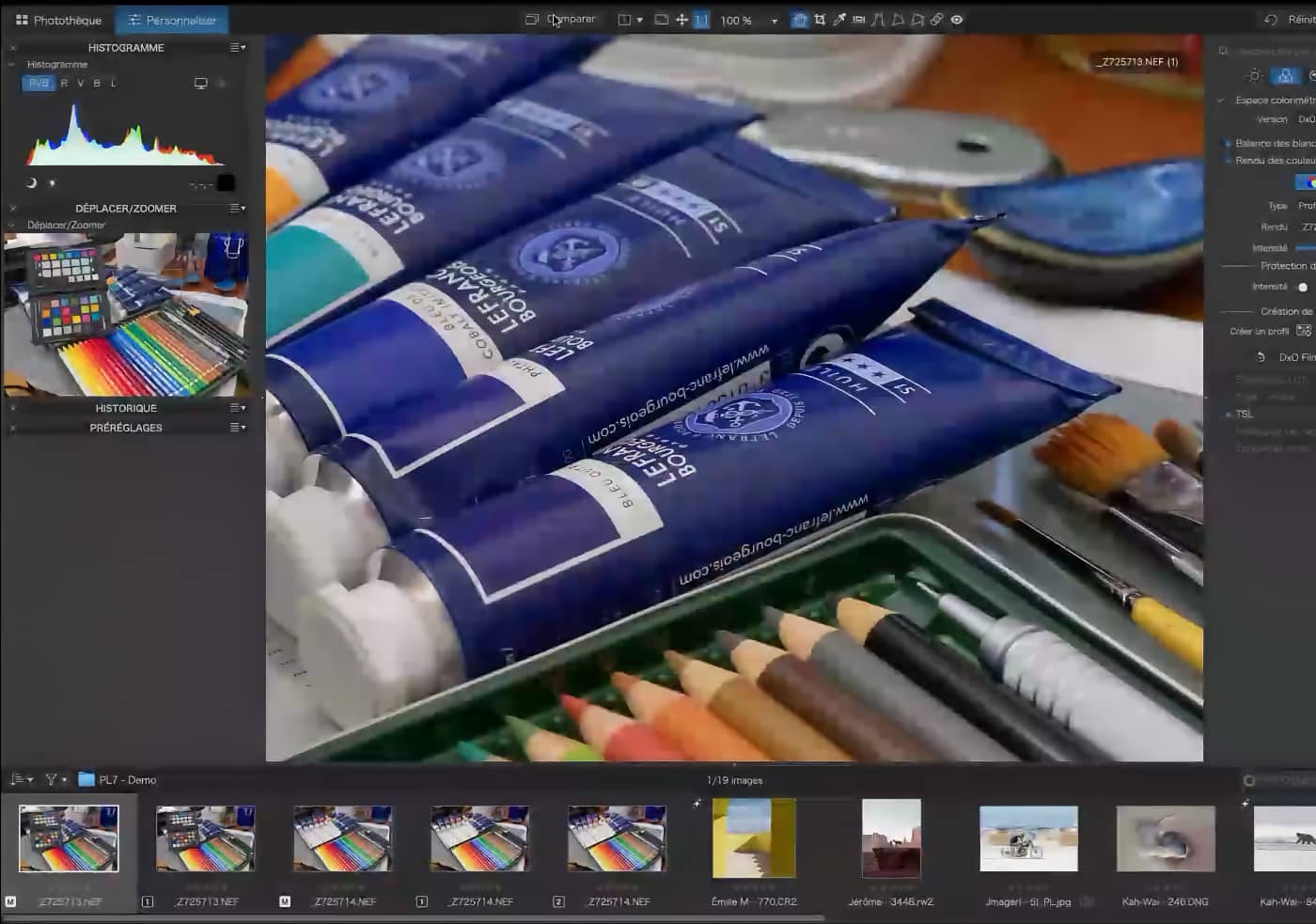The height and width of the screenshot is (924, 1316).
Task: Click the Réinitialiser reset button
Action: pos(1291,20)
